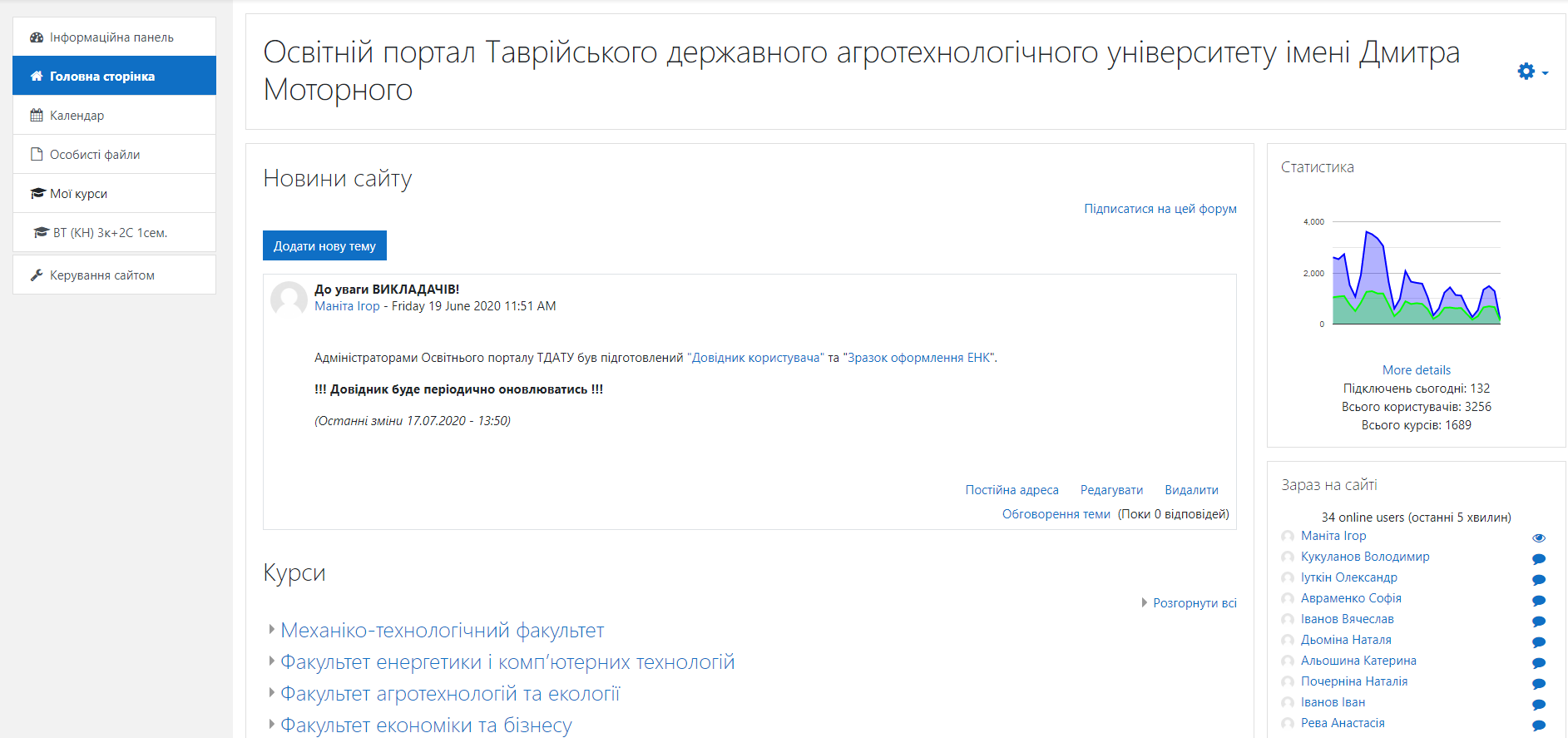The width and height of the screenshot is (1568, 738).
Task: Open the "Зразок оформлення ЕНК" link
Action: 919,358
